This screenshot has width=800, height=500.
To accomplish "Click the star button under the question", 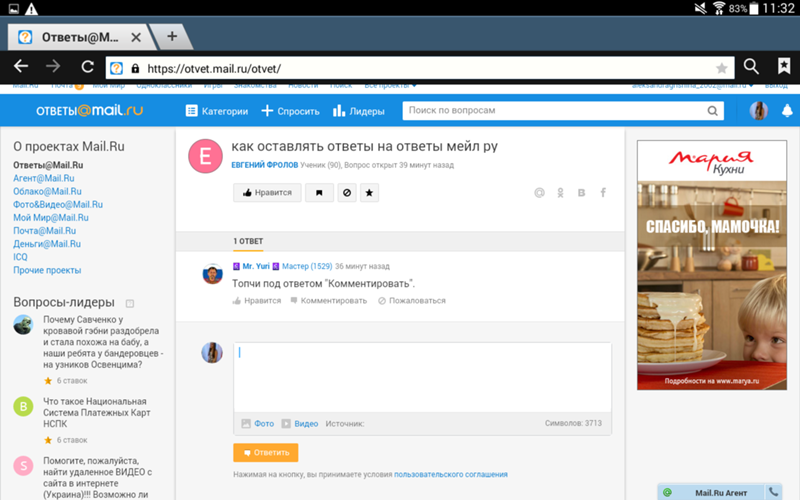I will 369,193.
